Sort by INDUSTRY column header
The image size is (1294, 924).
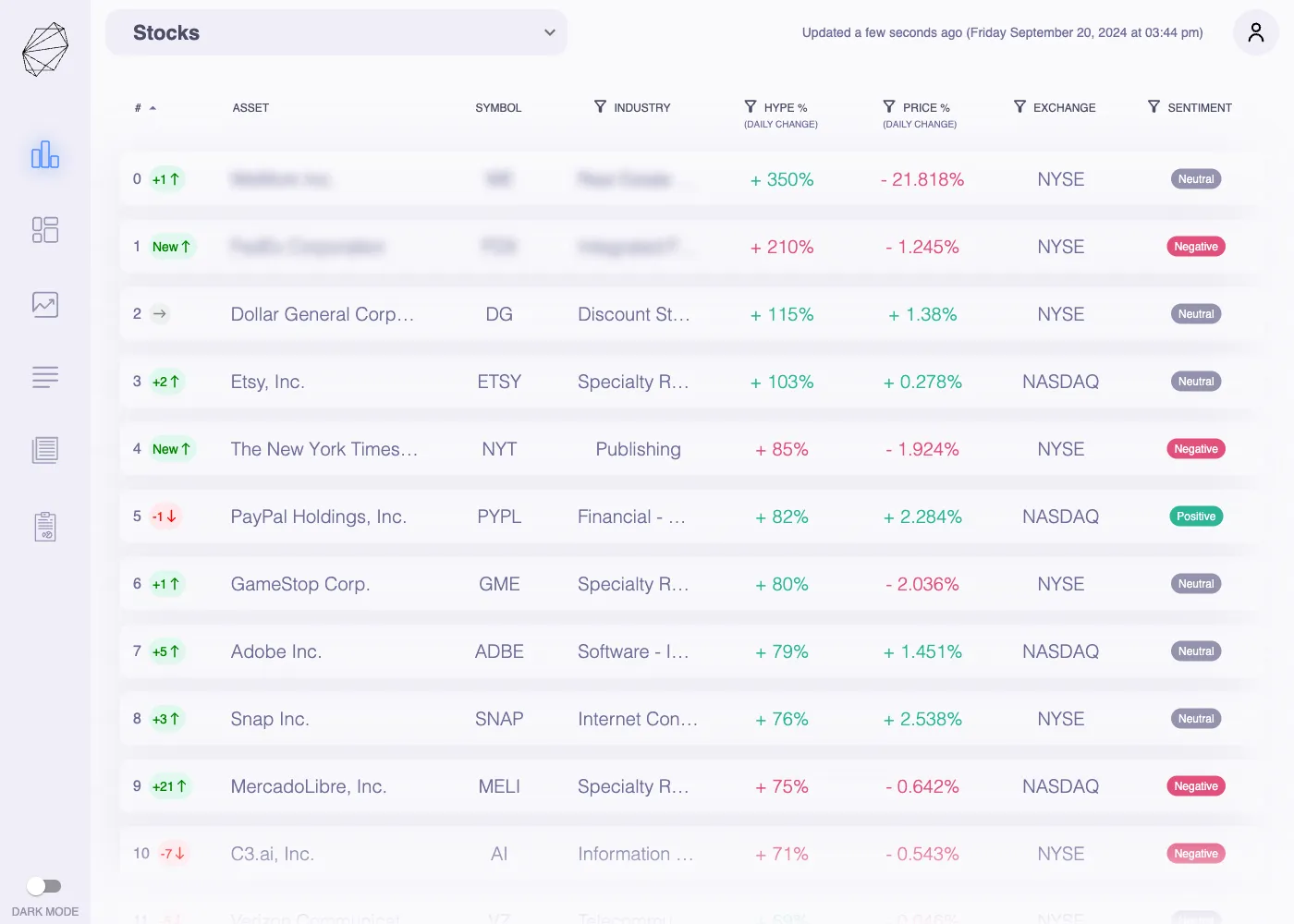642,108
